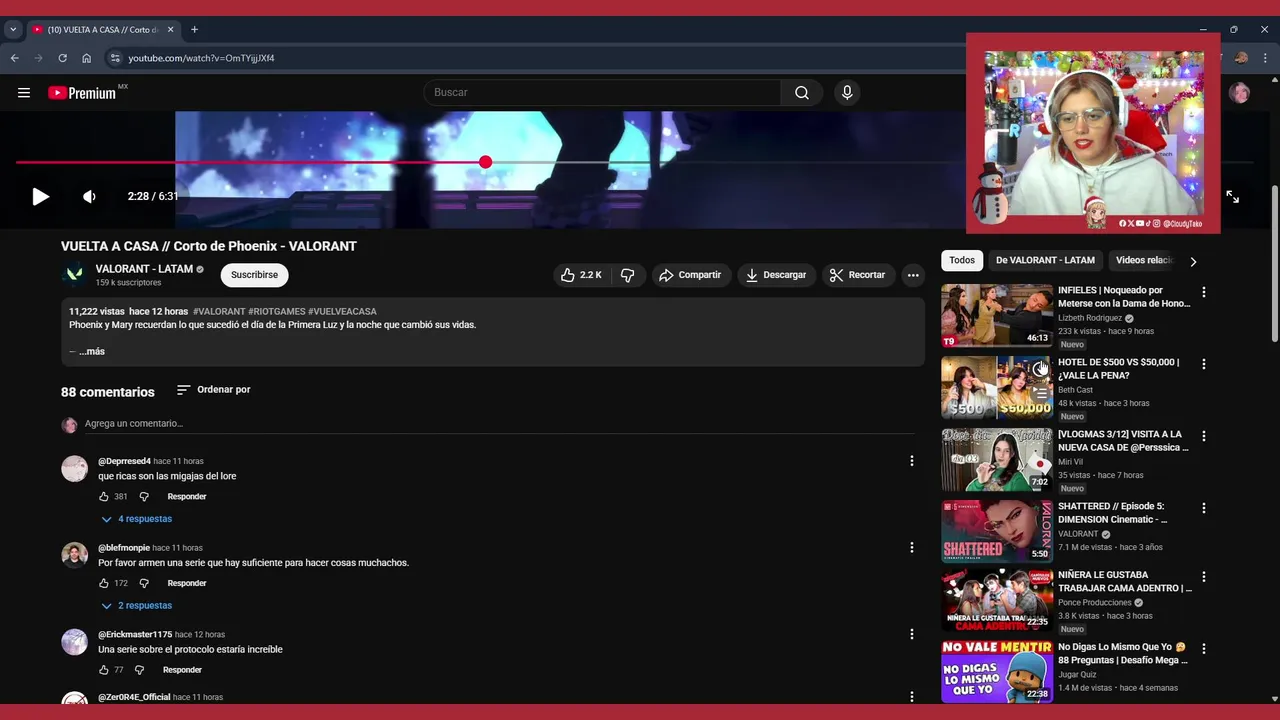Screen dimensions: 1280x720
Task: Reply to @blefmonpie's comment
Action: [187, 583]
